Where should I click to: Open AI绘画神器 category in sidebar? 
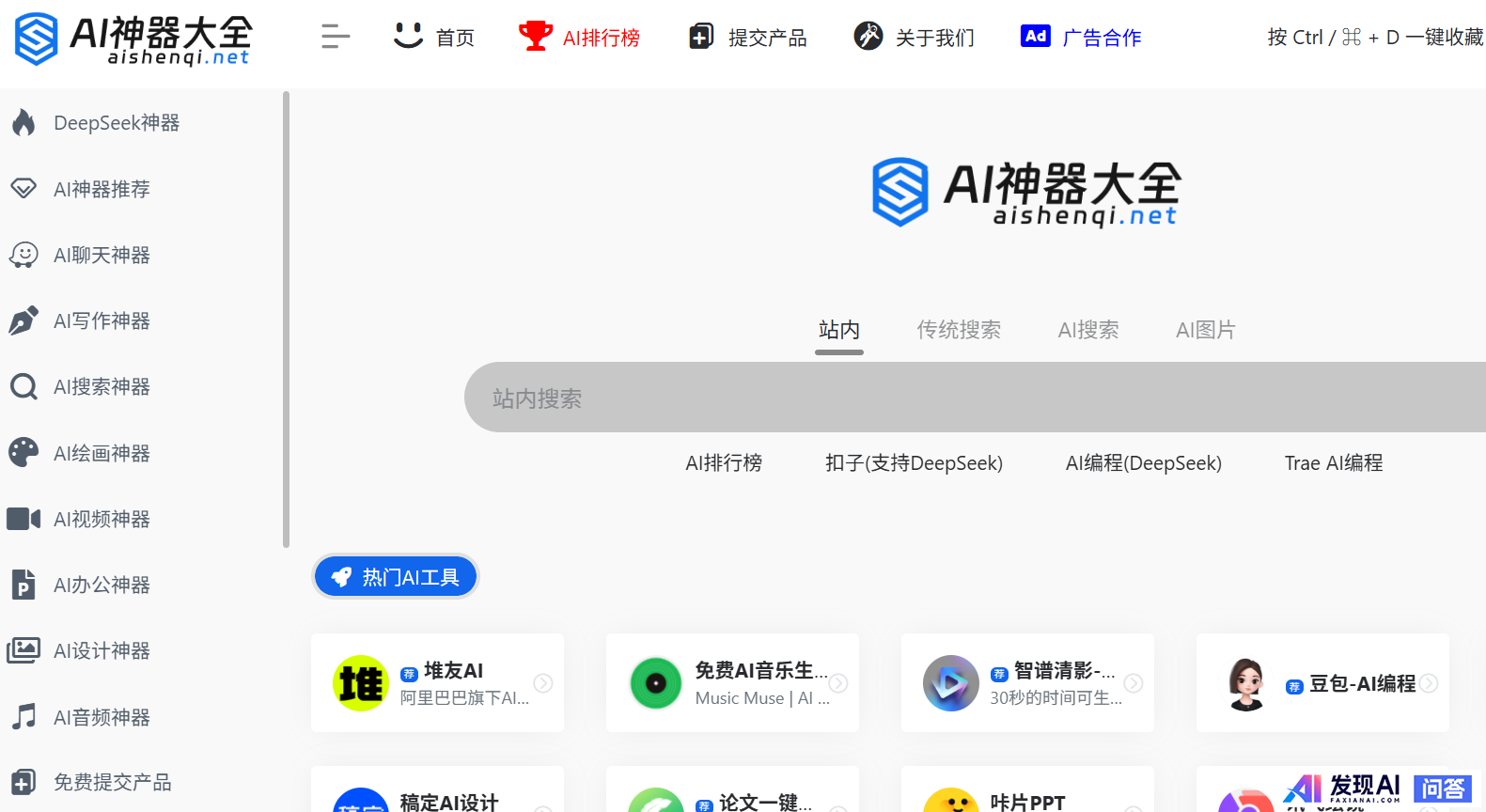point(102,453)
